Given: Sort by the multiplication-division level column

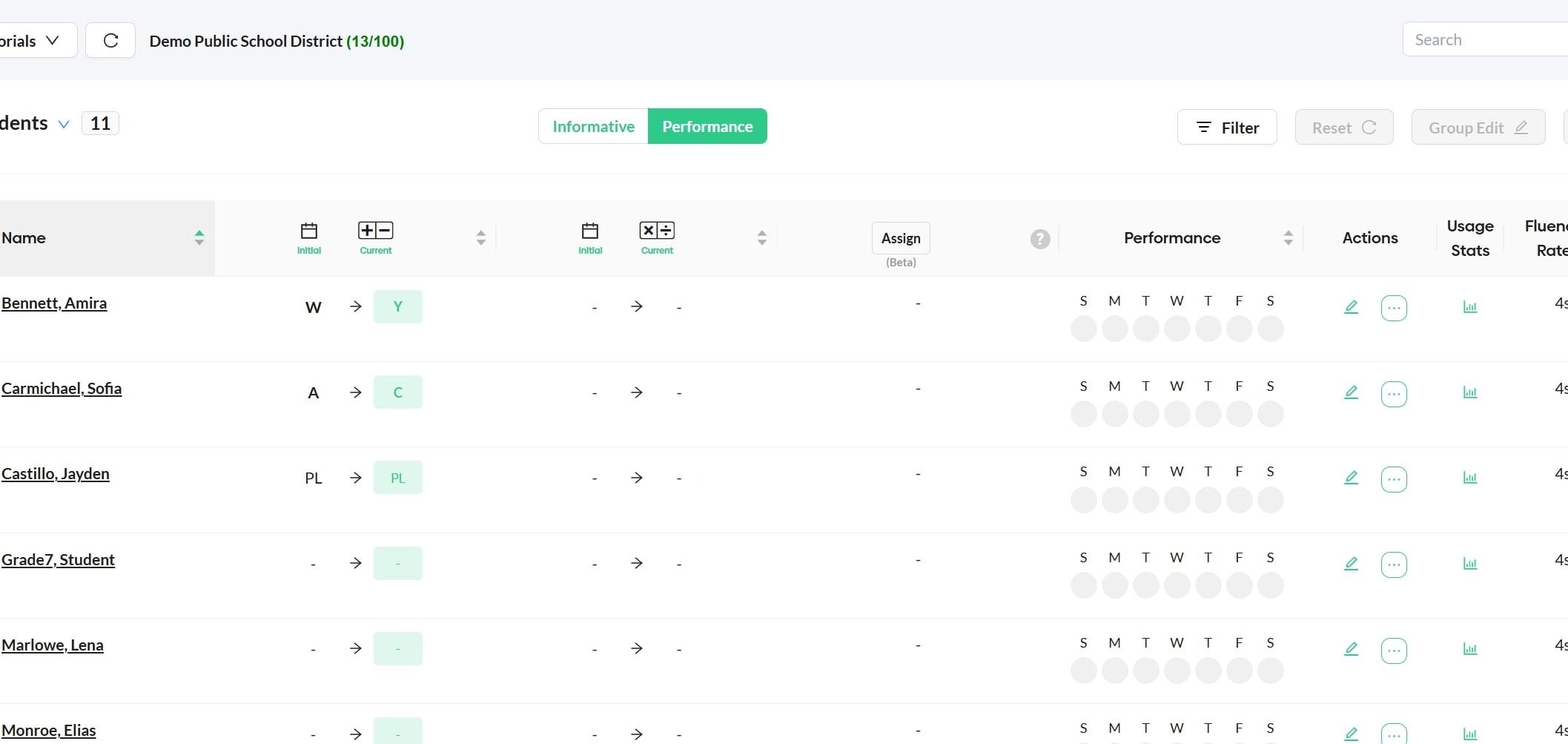Looking at the screenshot, I should (x=761, y=237).
